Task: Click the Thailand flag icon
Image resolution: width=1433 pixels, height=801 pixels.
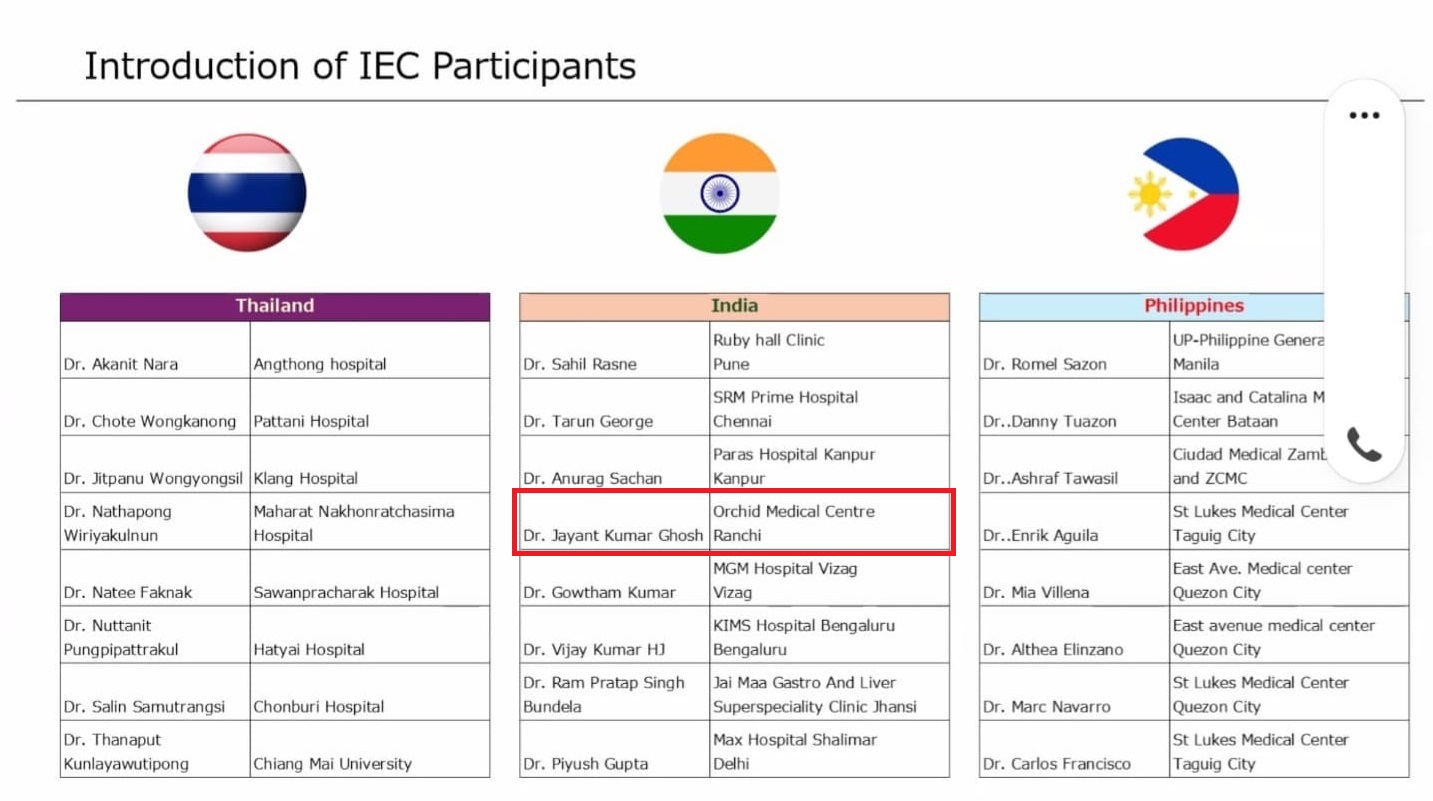Action: [247, 193]
